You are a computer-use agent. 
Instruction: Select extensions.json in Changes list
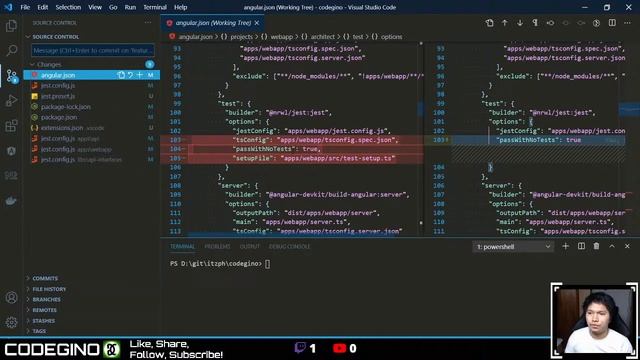92,128
